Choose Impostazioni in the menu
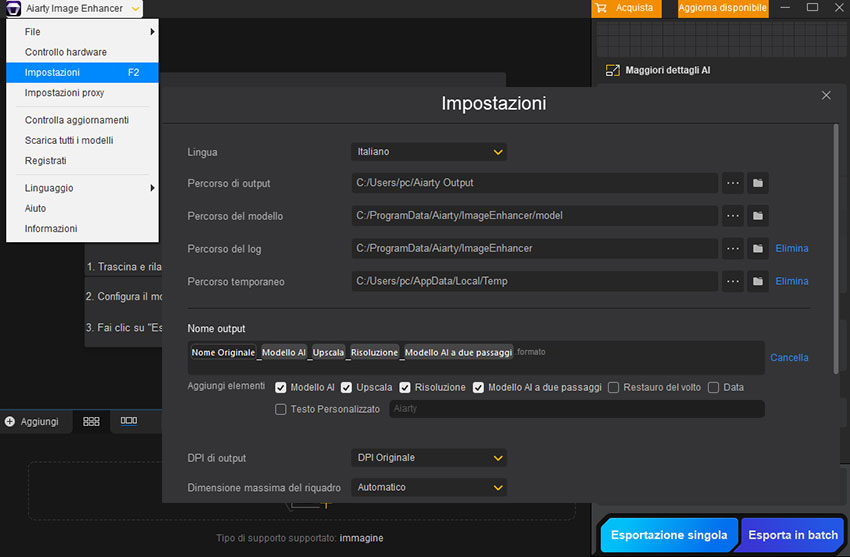The width and height of the screenshot is (850, 557). [82, 73]
